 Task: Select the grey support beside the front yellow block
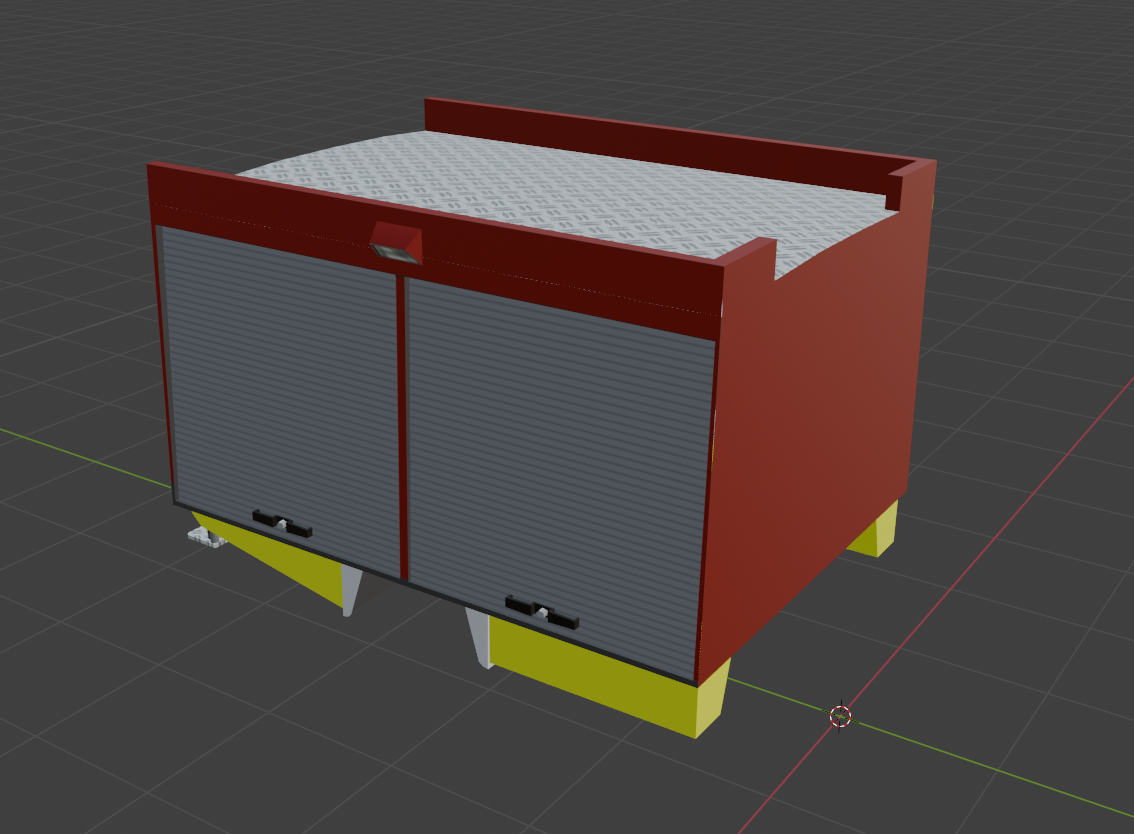pyautogui.click(x=479, y=636)
